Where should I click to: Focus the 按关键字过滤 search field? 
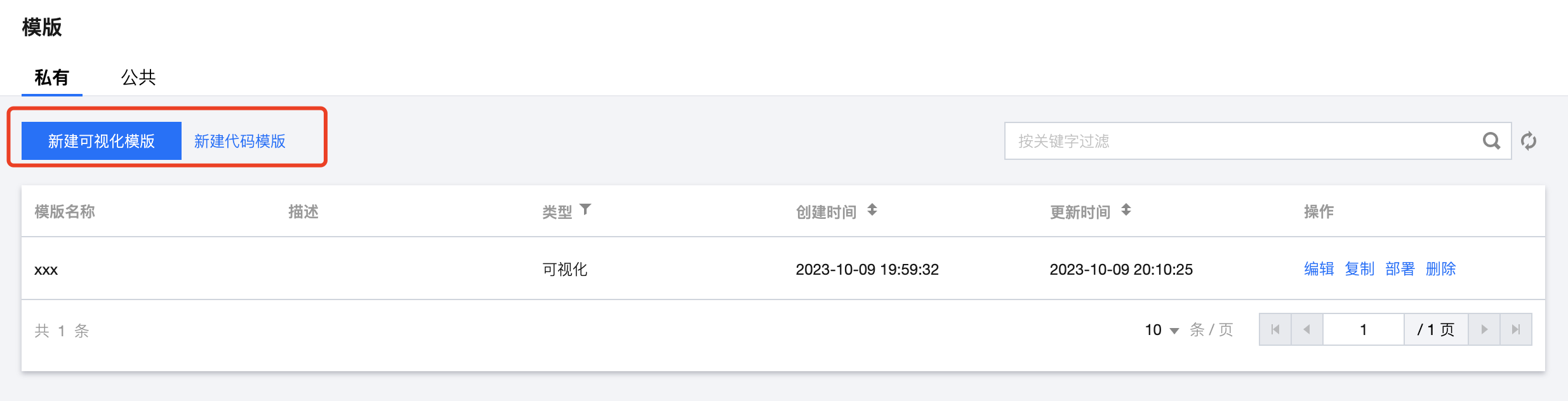point(1243,141)
